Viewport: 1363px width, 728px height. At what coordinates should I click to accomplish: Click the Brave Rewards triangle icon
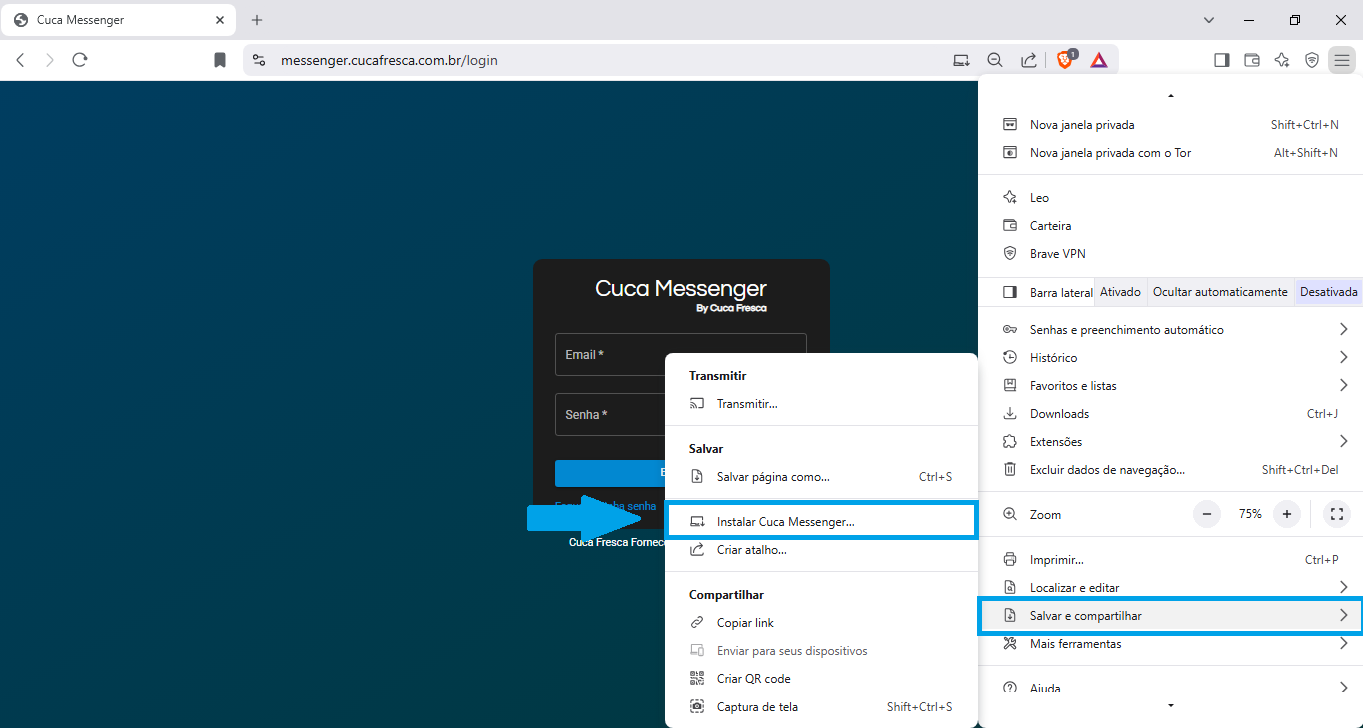tap(1099, 60)
